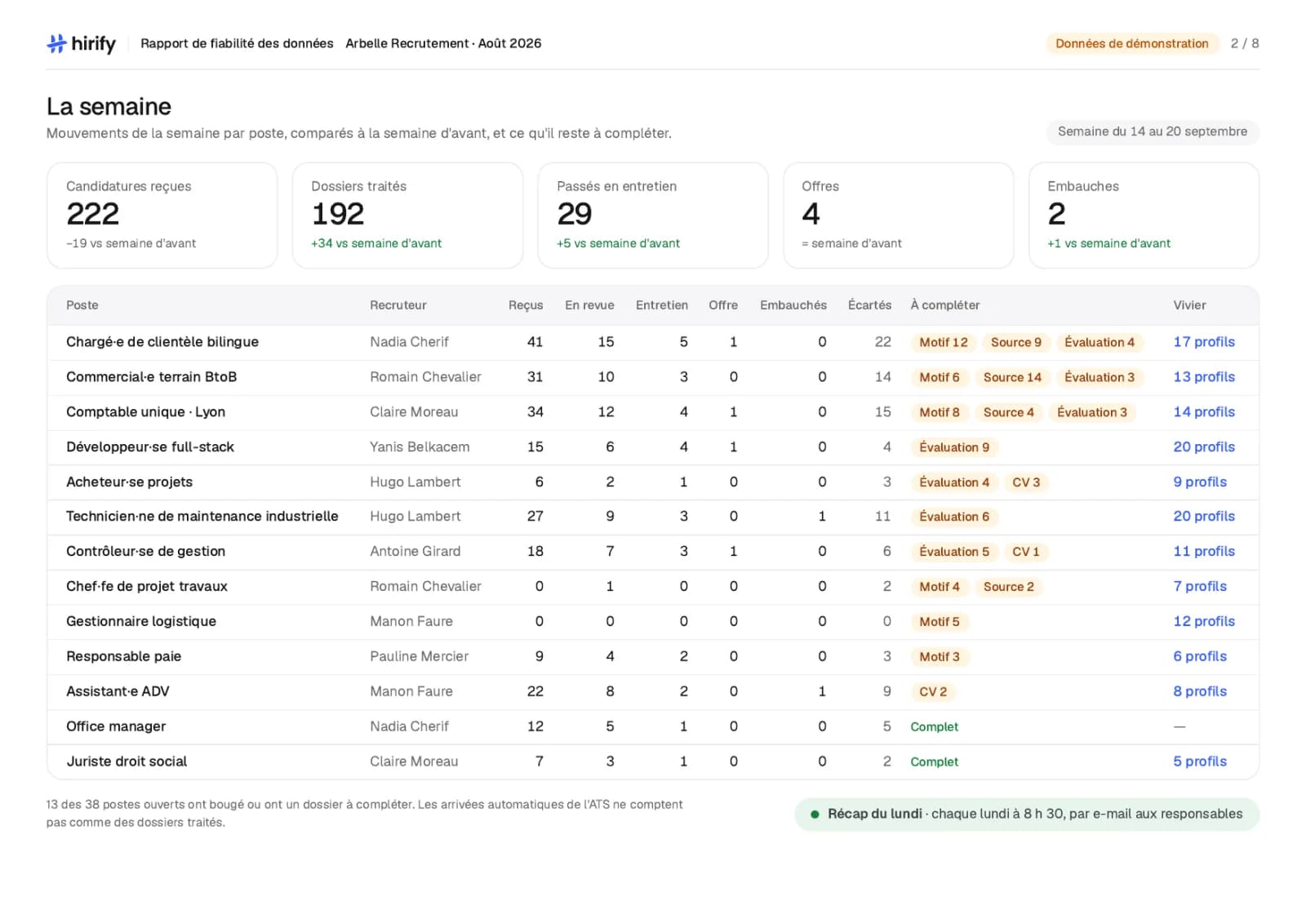This screenshot has height=924, width=1306.
Task: Click the Motif 12 tag
Action: point(944,343)
